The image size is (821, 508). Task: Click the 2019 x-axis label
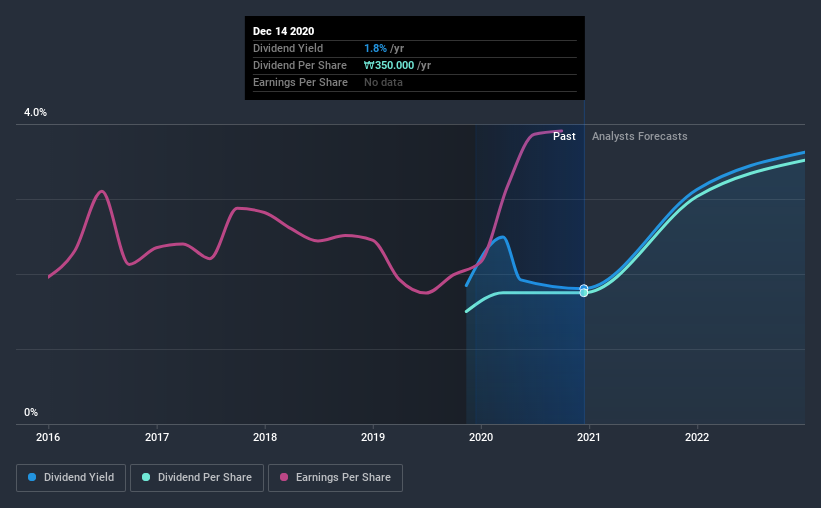[x=373, y=437]
